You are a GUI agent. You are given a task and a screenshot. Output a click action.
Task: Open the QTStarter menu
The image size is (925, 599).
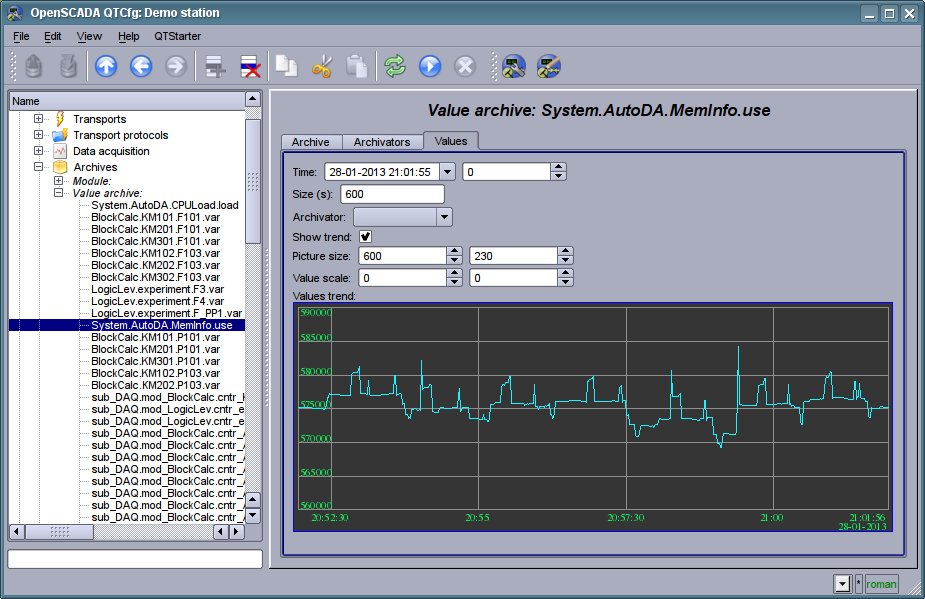point(178,36)
